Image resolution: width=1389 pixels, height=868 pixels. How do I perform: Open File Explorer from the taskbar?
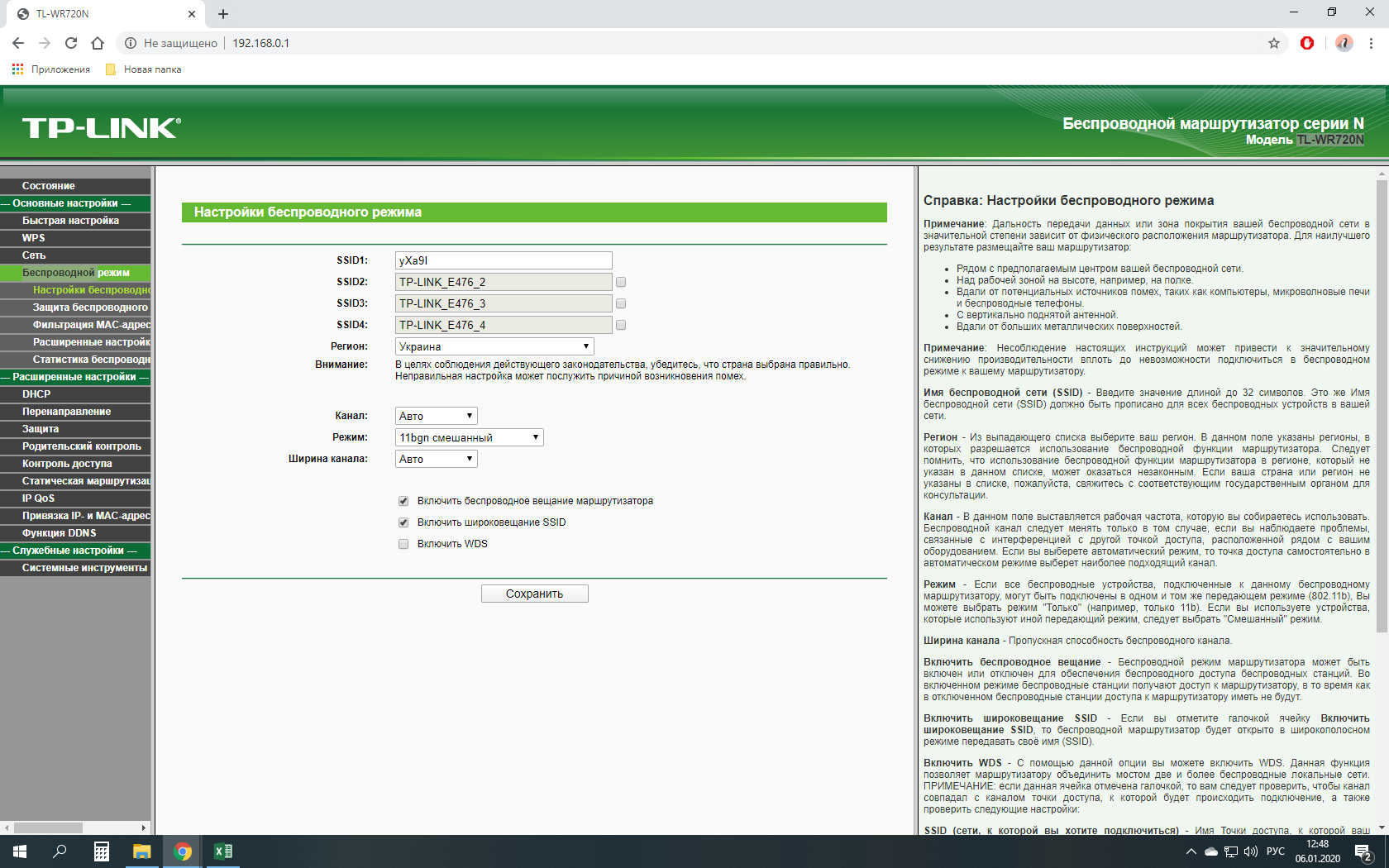[x=142, y=851]
